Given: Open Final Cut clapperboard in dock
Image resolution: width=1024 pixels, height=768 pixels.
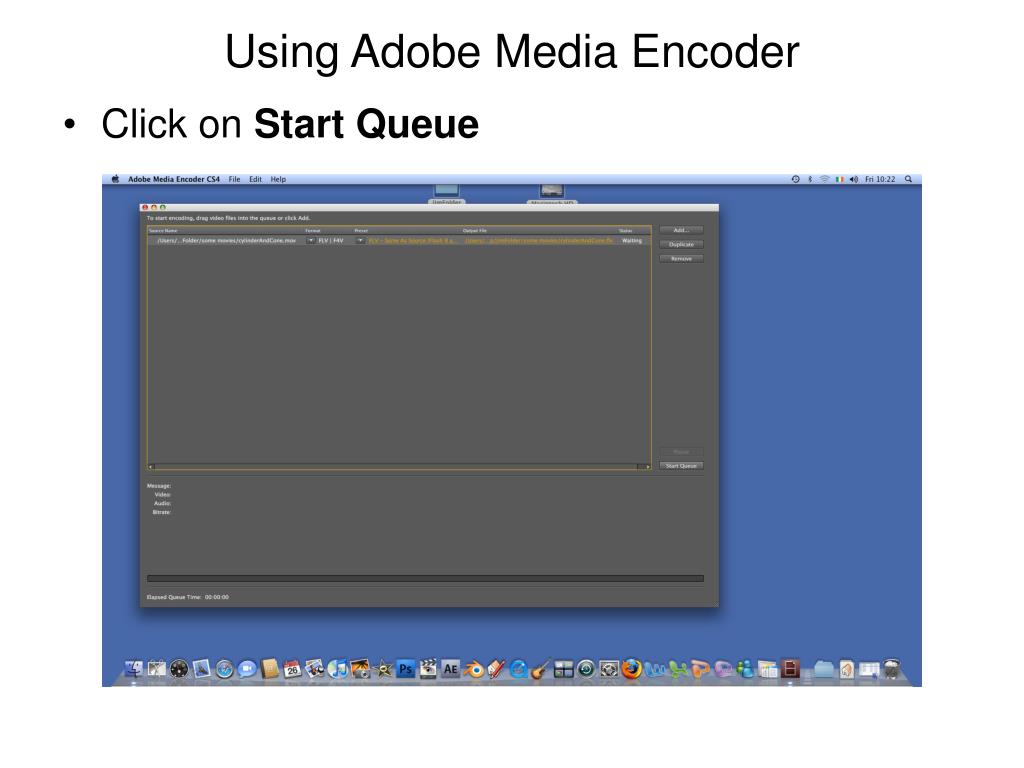Looking at the screenshot, I should coord(428,668).
